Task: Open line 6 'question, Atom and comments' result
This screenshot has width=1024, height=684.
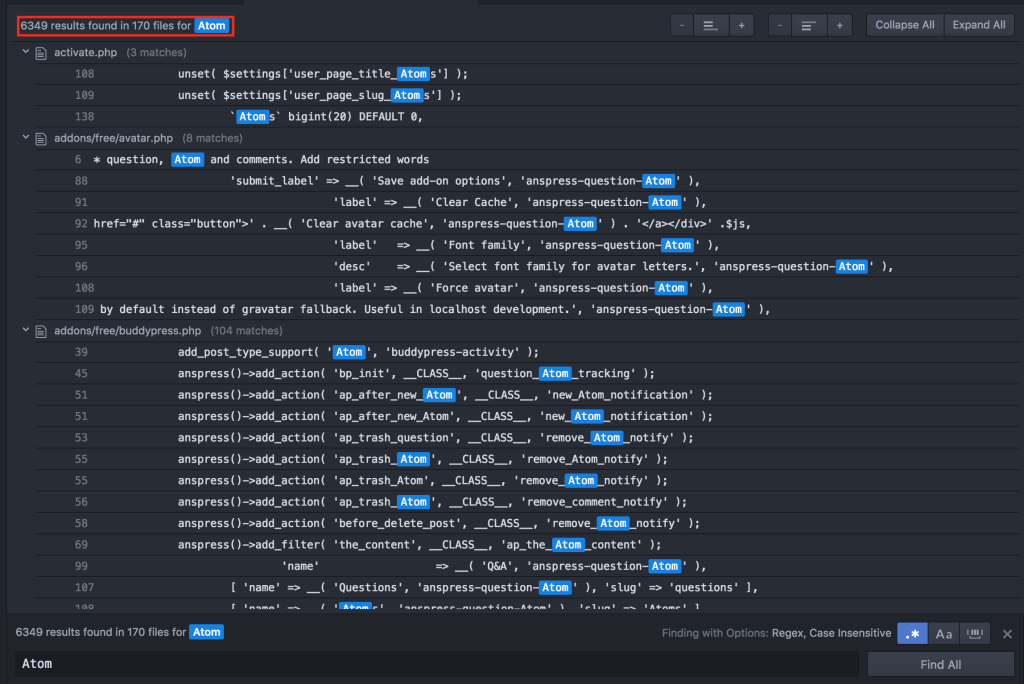Action: point(527,159)
